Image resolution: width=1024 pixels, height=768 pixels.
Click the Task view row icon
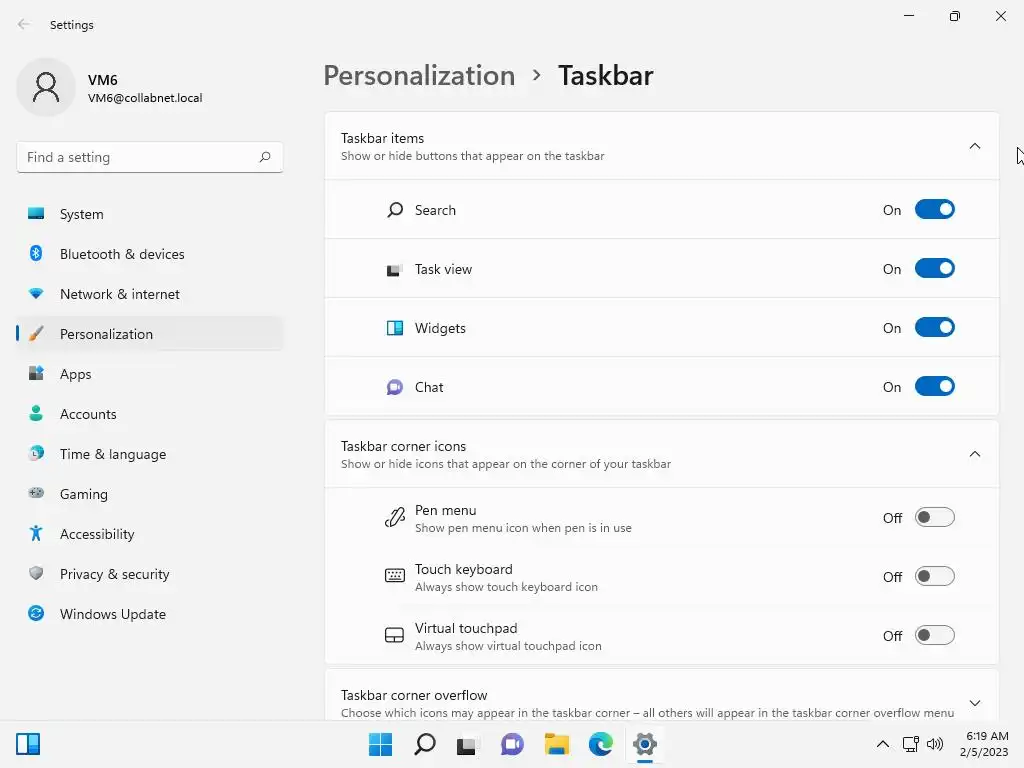(394, 269)
